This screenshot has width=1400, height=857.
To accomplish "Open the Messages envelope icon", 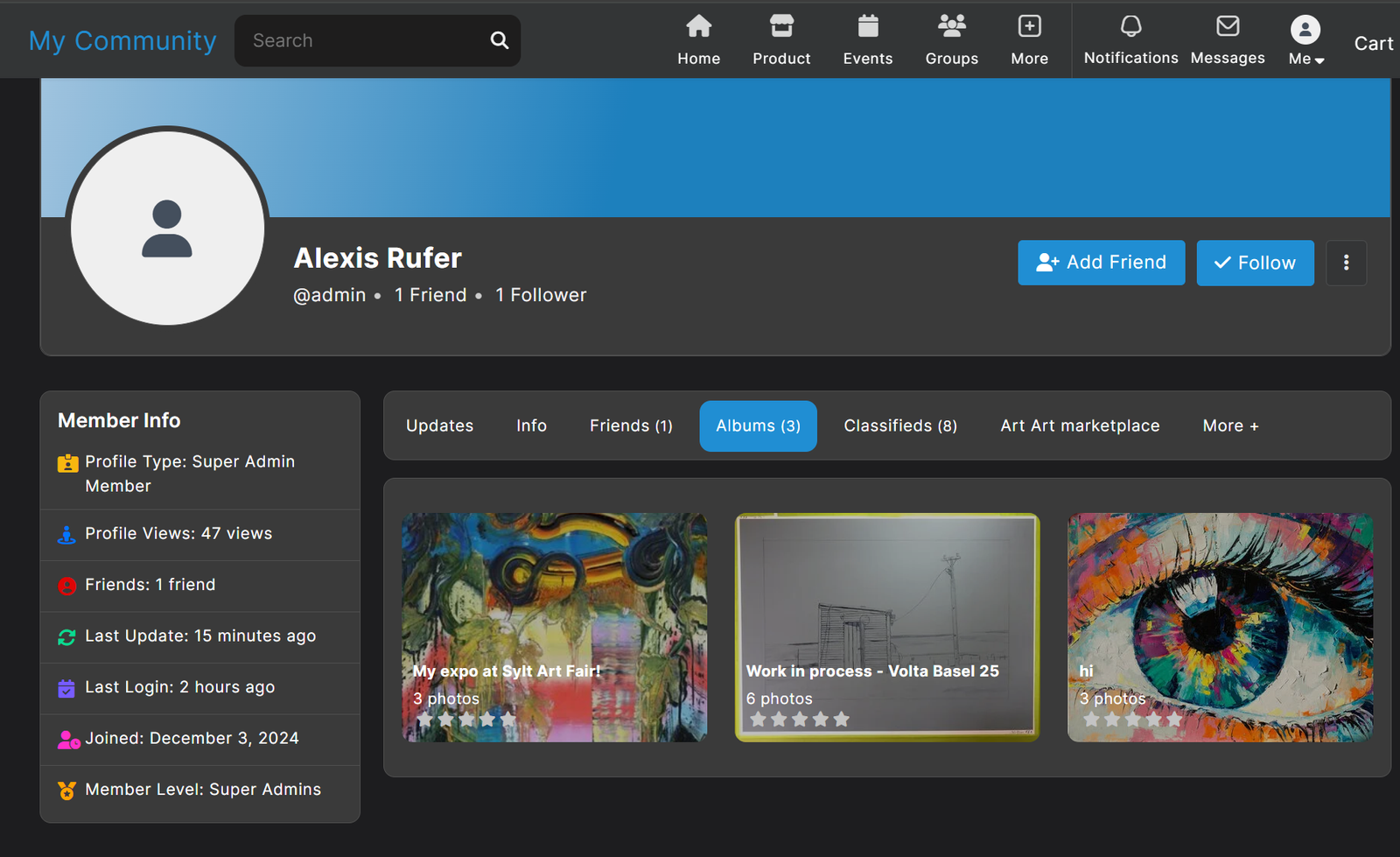I will click(x=1227, y=27).
